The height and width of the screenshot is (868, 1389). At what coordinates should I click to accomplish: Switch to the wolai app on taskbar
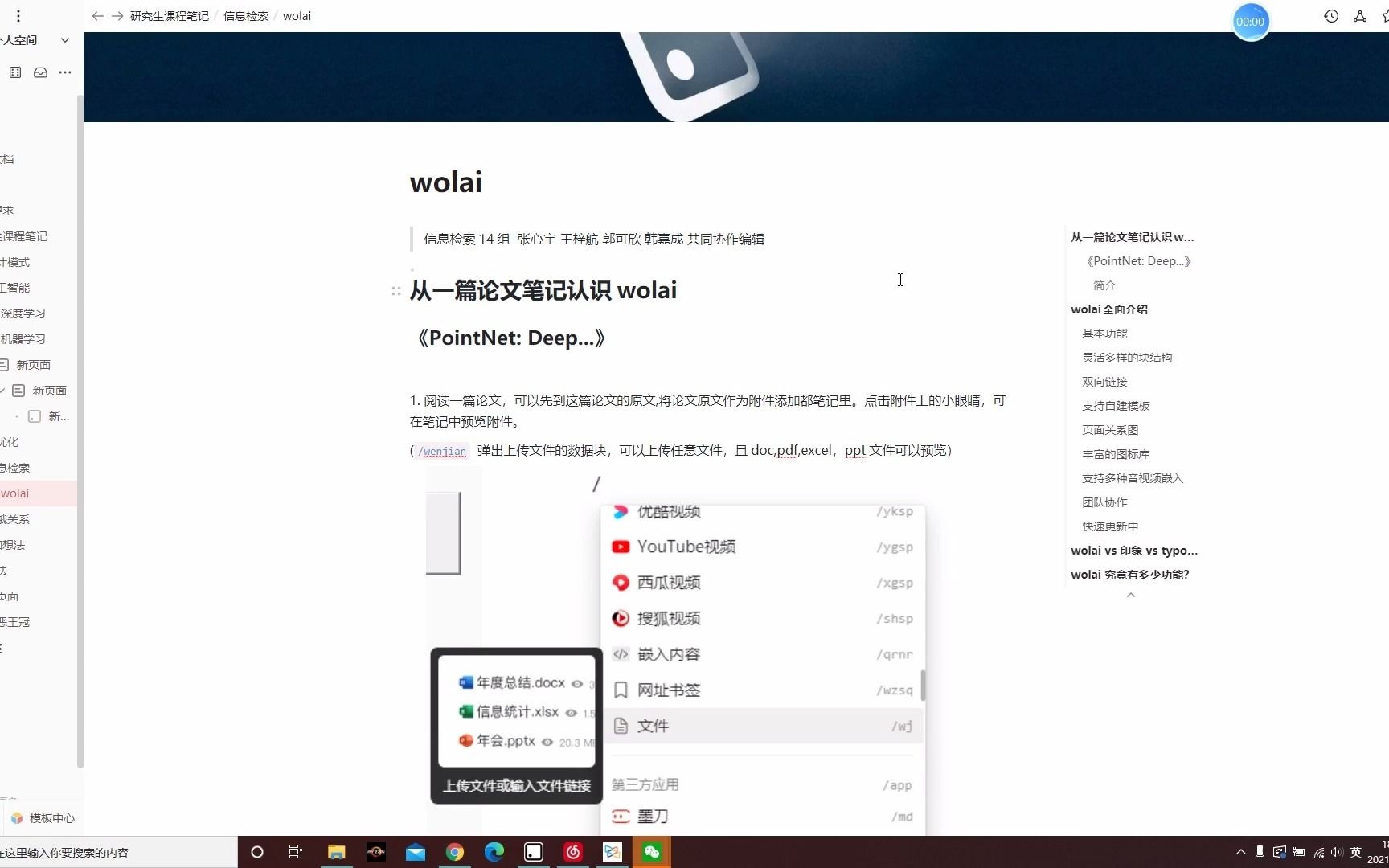click(534, 852)
